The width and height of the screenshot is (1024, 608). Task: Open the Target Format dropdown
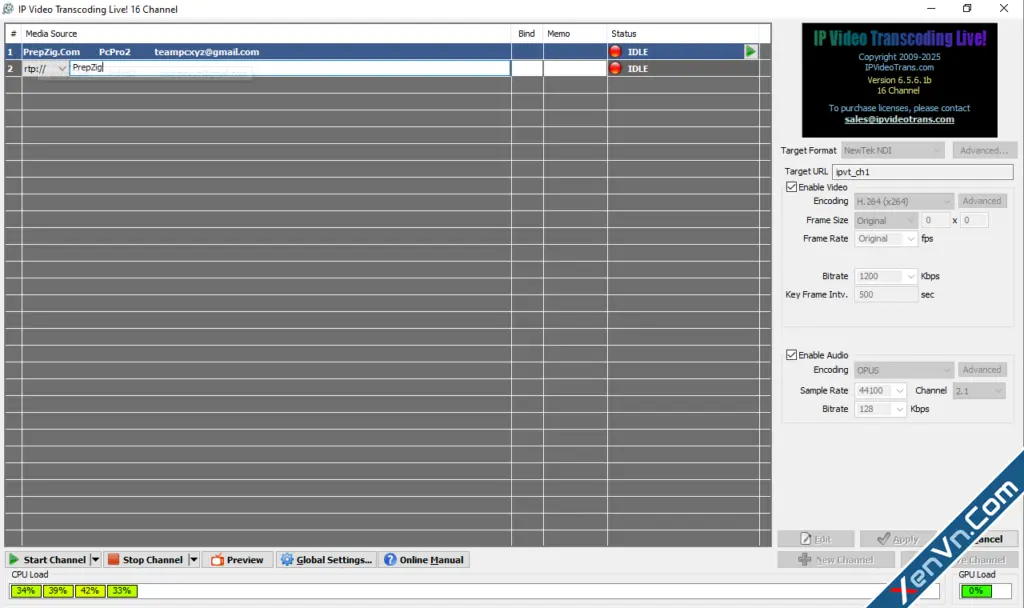pyautogui.click(x=892, y=150)
